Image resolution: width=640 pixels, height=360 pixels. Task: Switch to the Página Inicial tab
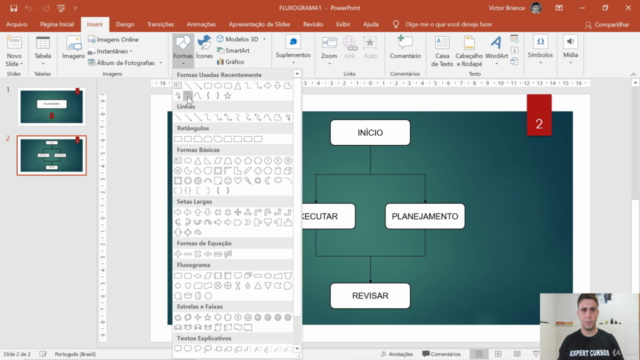click(57, 24)
